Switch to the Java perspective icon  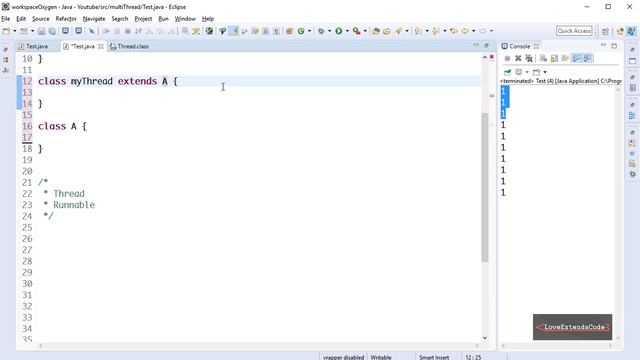[631, 31]
